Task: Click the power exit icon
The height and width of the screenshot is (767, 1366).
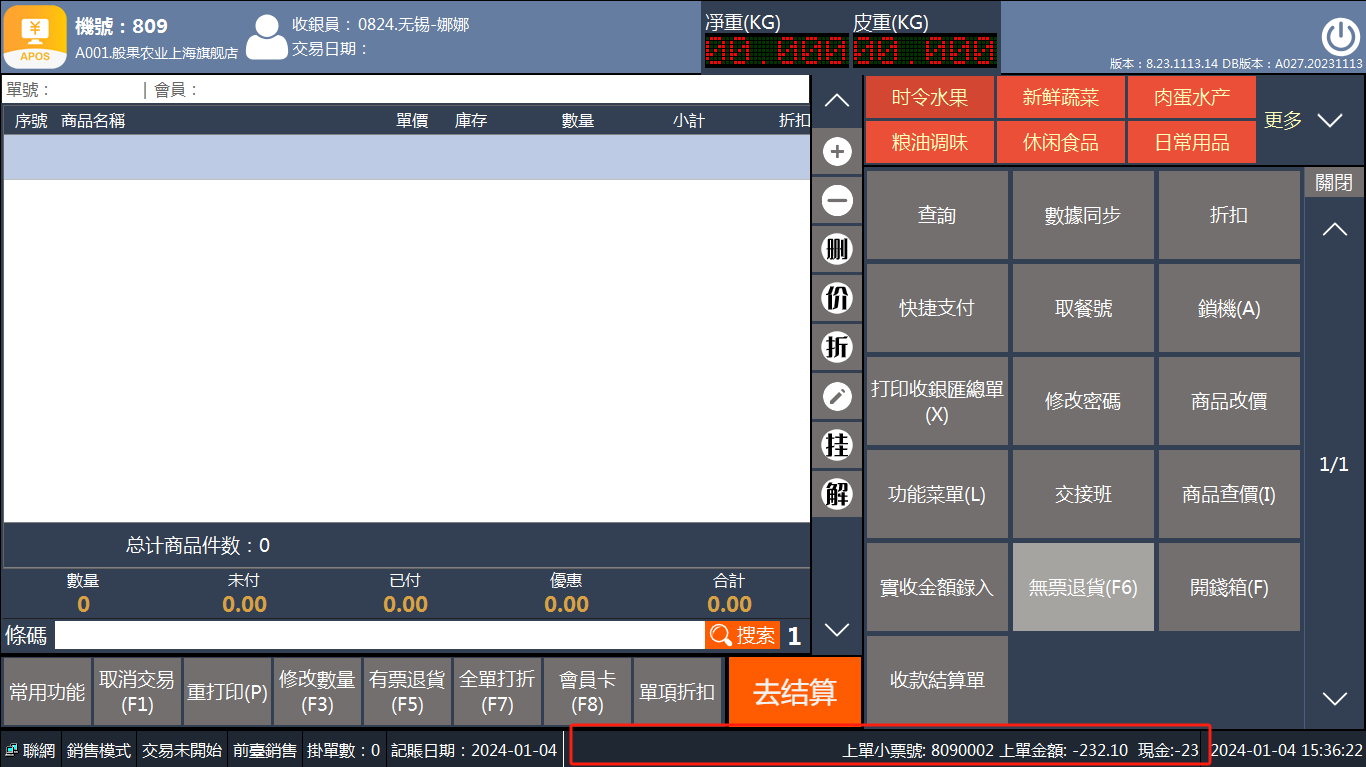Action: coord(1340,37)
